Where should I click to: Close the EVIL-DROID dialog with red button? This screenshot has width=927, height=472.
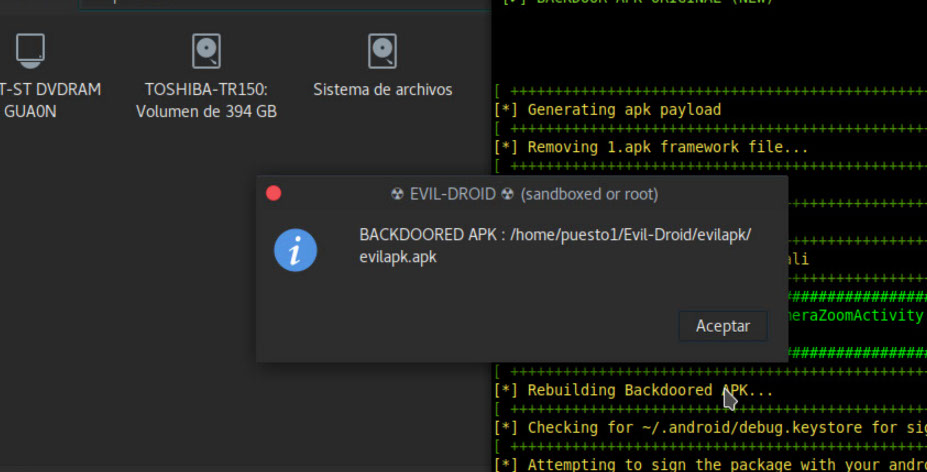[x=274, y=193]
